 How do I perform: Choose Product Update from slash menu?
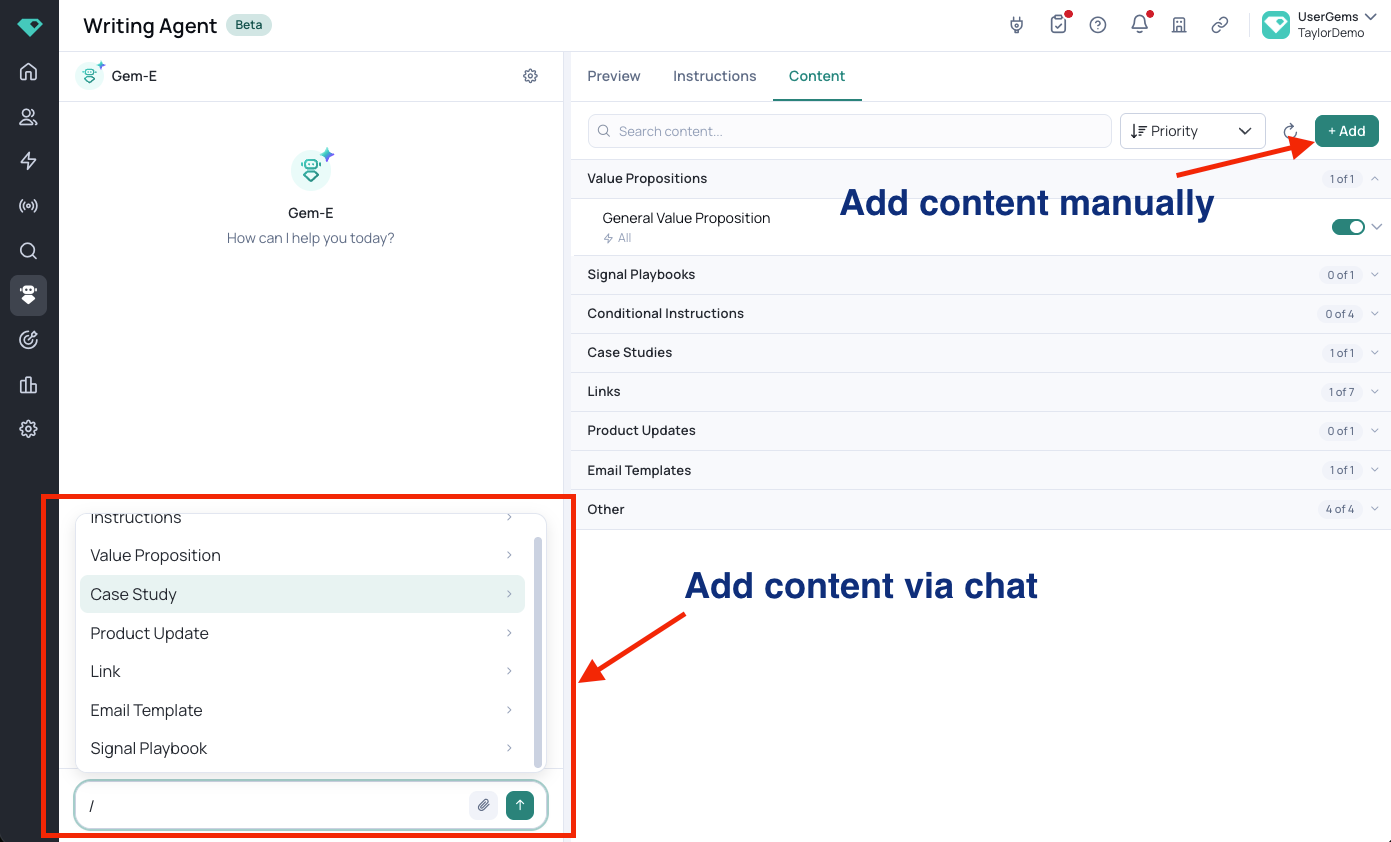302,633
